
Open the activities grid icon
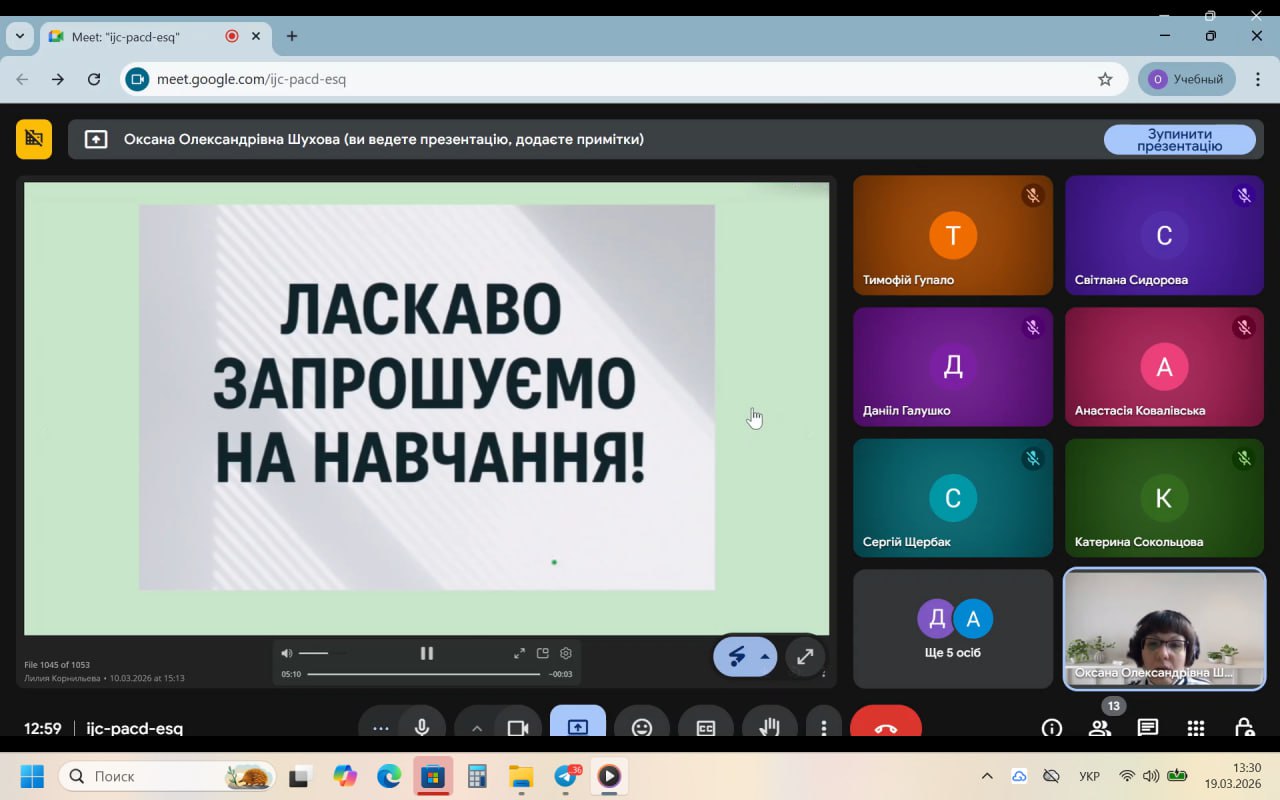click(1195, 728)
